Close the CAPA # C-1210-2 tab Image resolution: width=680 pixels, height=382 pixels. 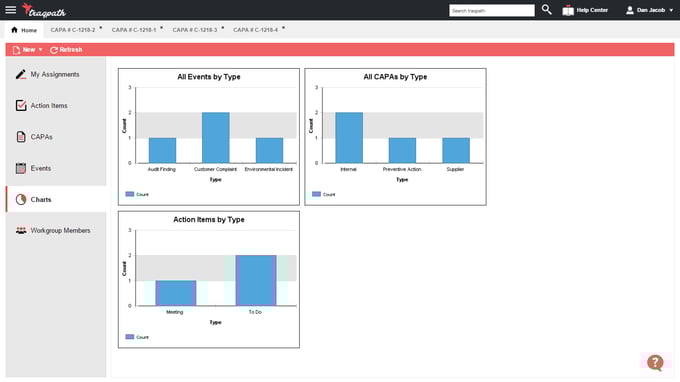pos(101,28)
